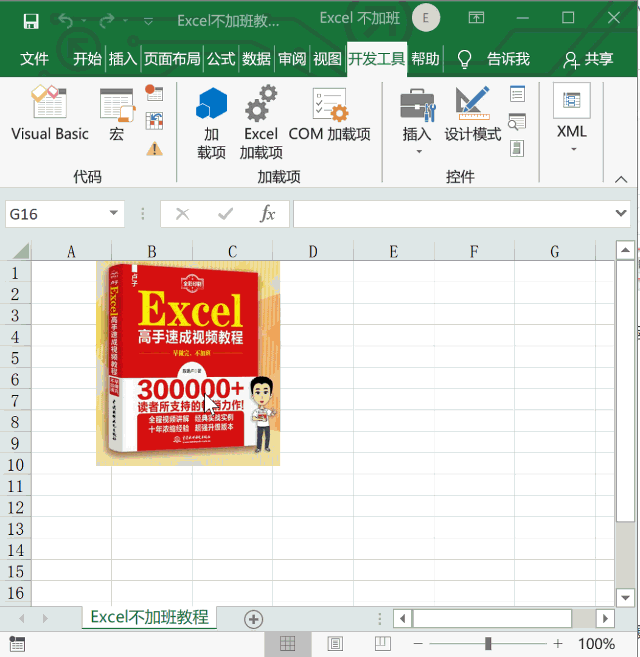
Task: Switch to Page Break Preview
Action: point(383,644)
